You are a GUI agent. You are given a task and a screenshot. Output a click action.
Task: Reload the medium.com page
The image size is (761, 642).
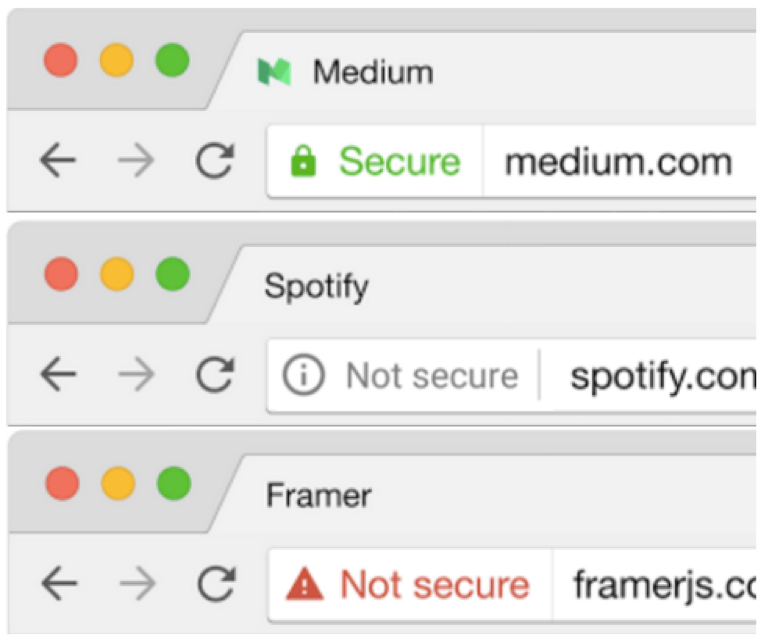[214, 161]
